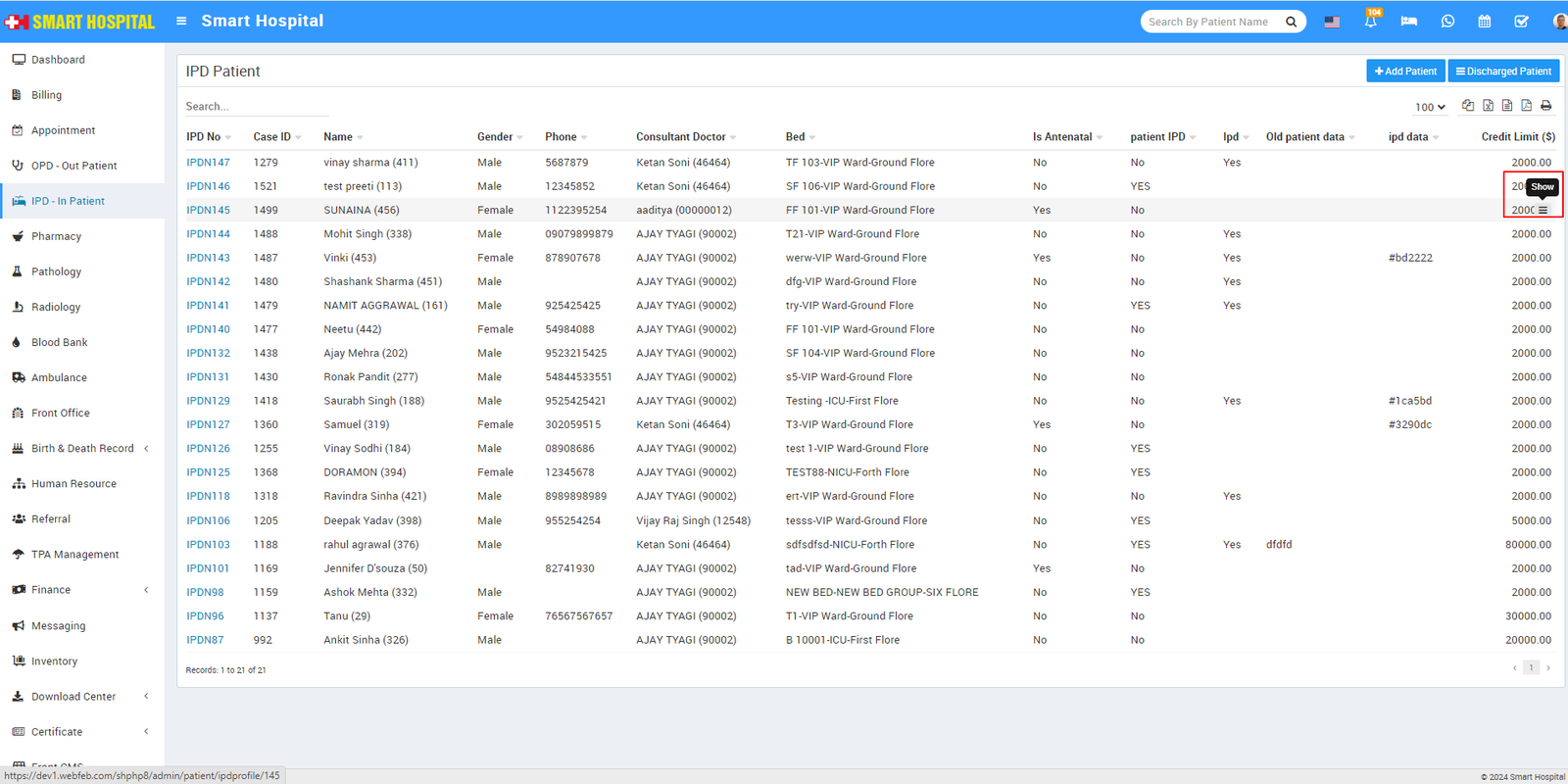Open the 100 records-per-page dropdown
The image size is (1568, 784).
pos(1430,107)
